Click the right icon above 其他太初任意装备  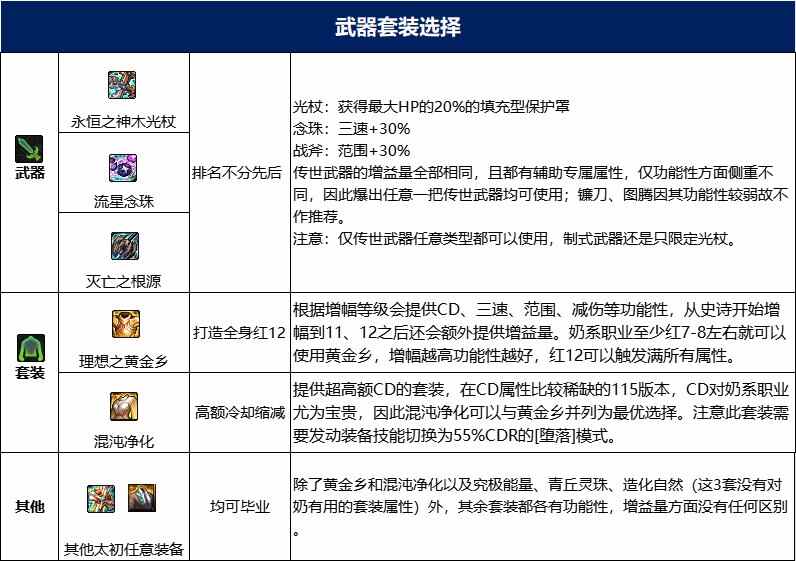point(141,498)
